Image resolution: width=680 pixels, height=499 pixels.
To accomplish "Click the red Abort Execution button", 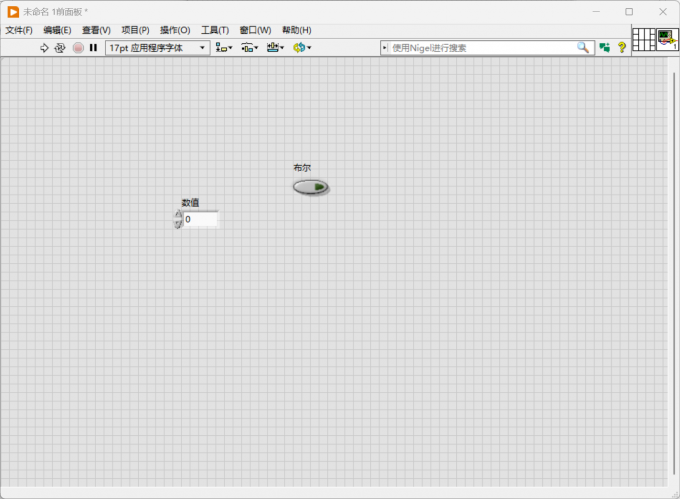I will click(78, 48).
